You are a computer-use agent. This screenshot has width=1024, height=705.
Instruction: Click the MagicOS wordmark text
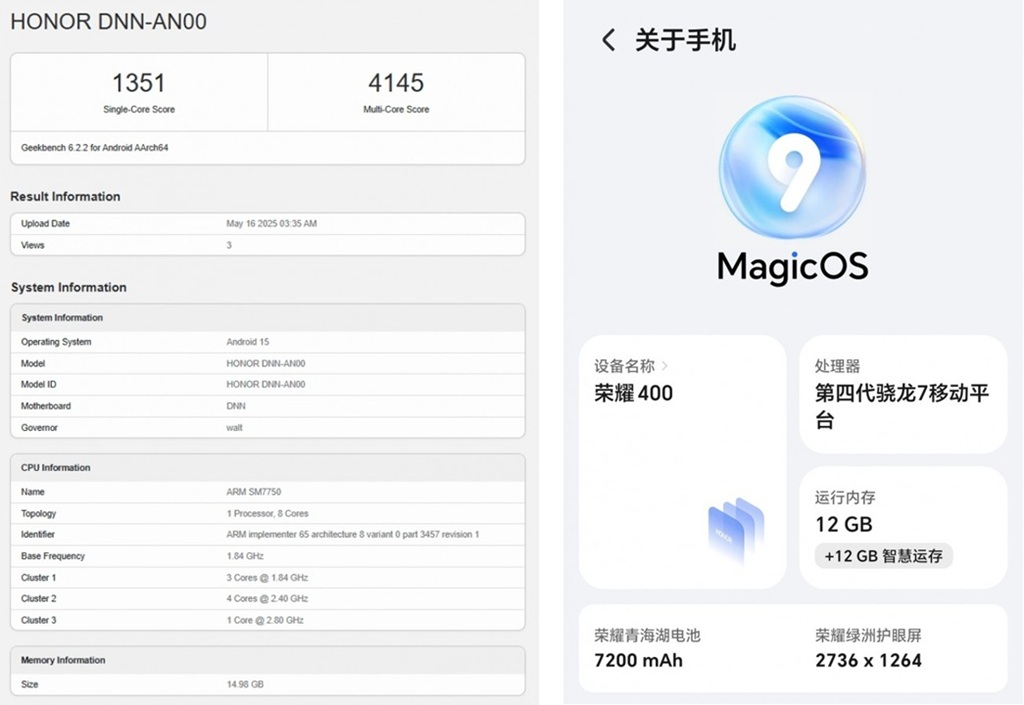coord(793,266)
